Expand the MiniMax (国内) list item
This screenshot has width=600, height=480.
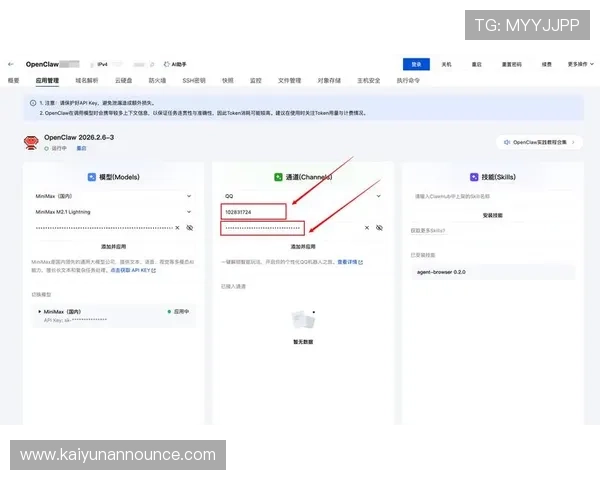[x=40, y=311]
